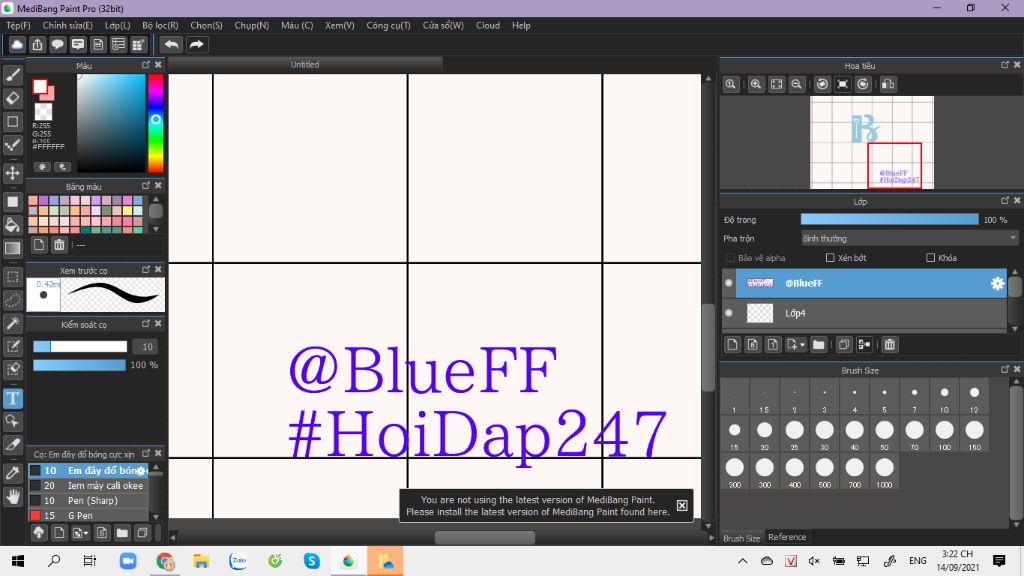Click the navigator preview thumbnail
This screenshot has width=1024, height=576.
pos(872,142)
